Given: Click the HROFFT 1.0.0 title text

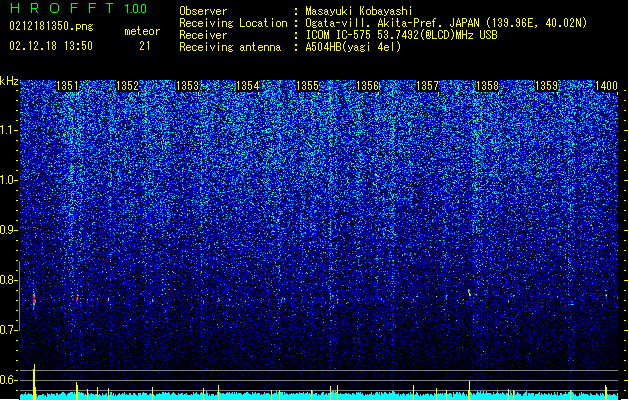Looking at the screenshot, I should click(79, 8).
